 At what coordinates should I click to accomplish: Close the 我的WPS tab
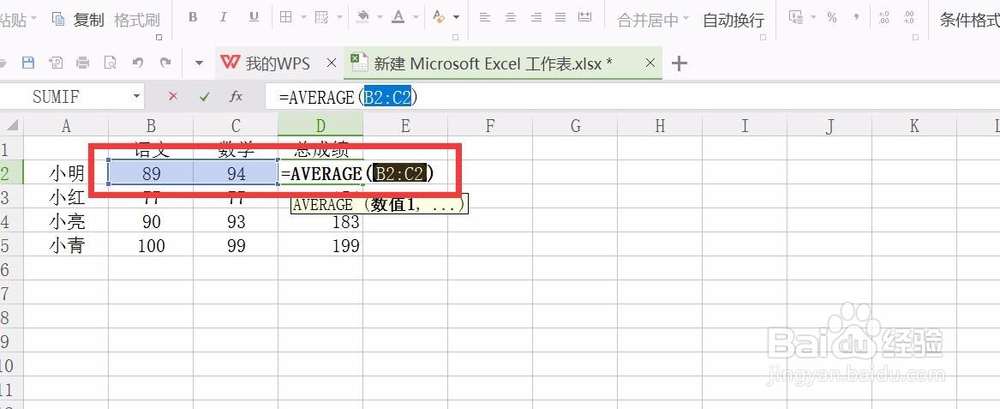point(331,63)
